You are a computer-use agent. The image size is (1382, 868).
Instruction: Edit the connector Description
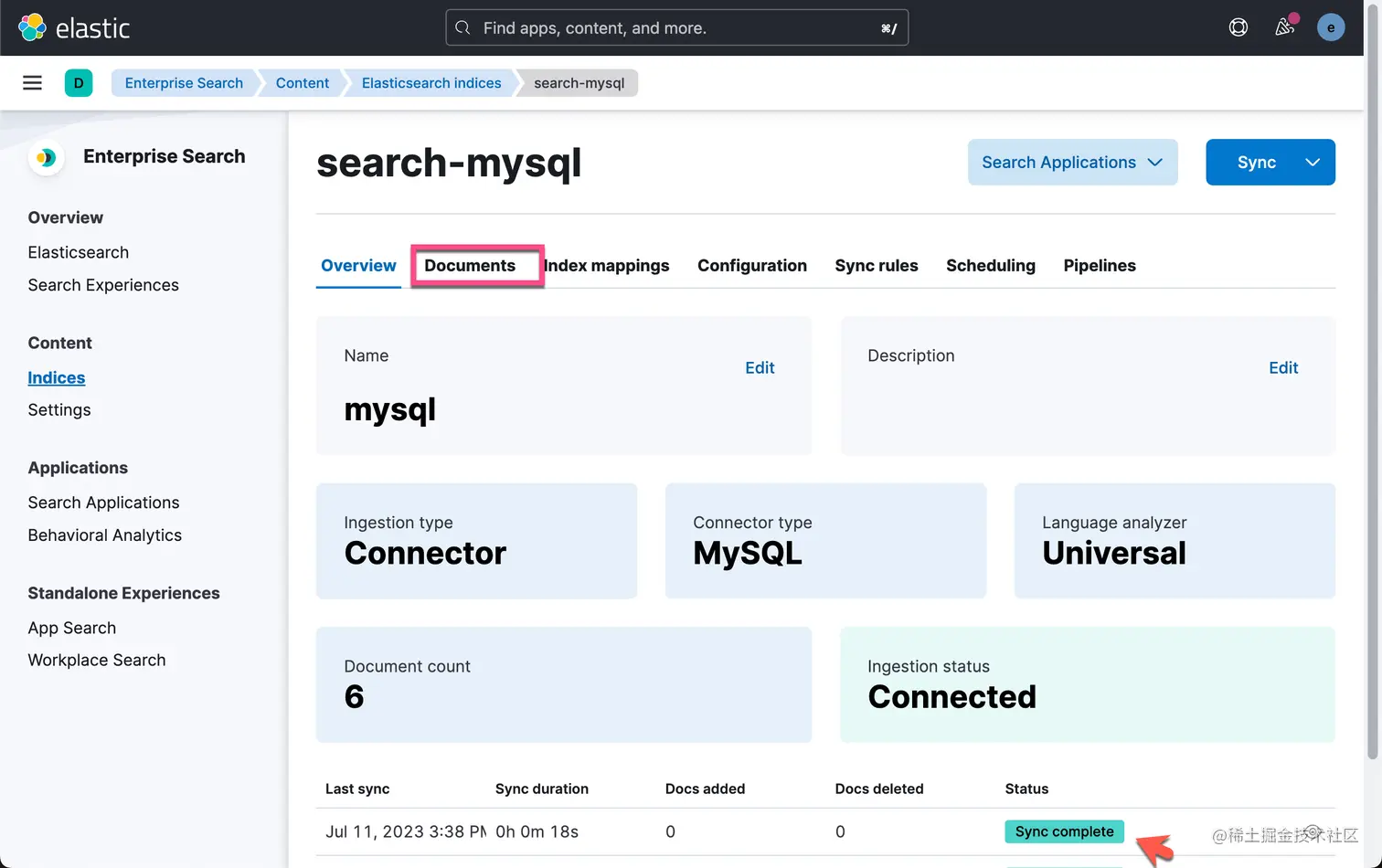[1283, 367]
